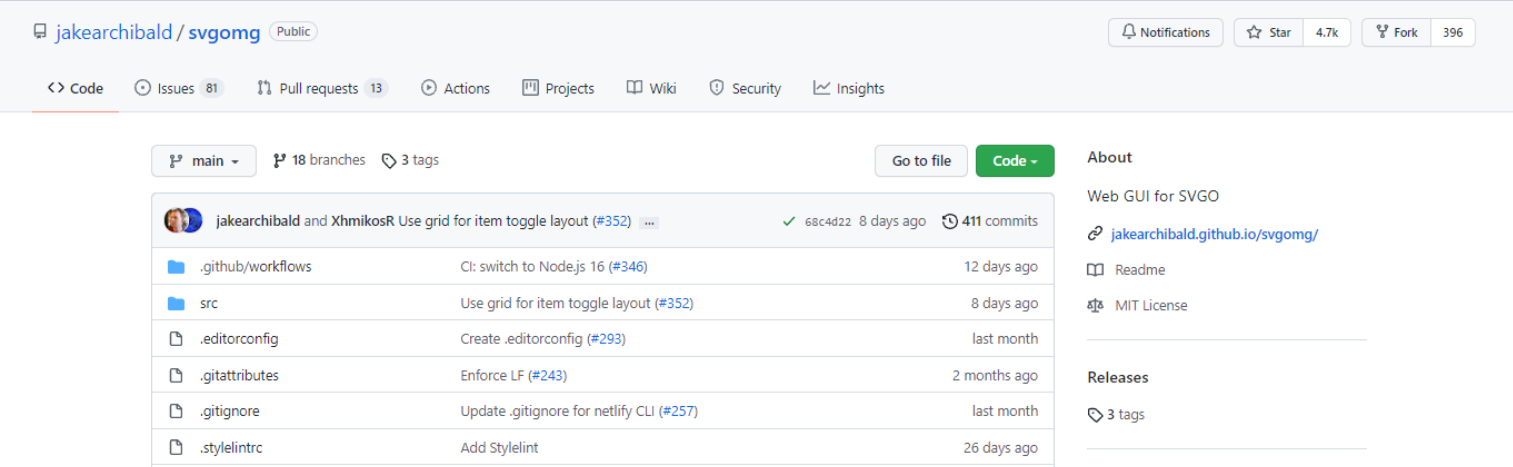
Task: Open the Pull requests tab
Action: tap(322, 88)
